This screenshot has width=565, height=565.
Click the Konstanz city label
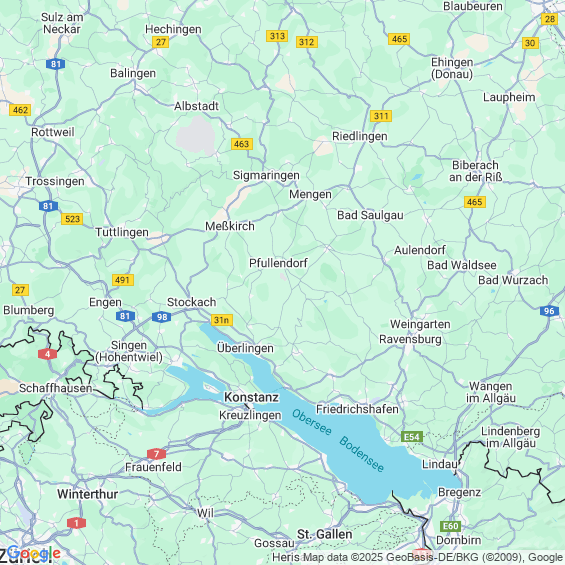[251, 397]
